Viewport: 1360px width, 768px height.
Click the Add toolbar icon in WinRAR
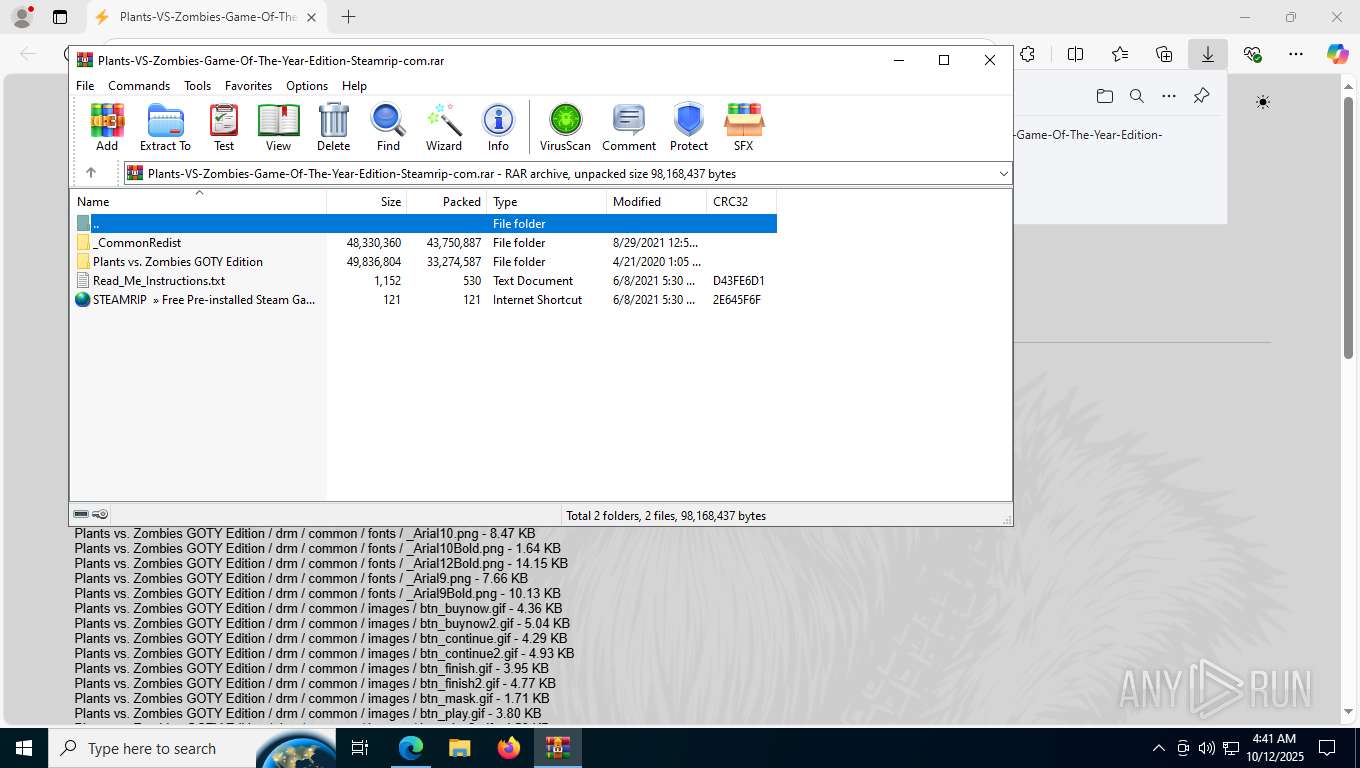pos(107,127)
